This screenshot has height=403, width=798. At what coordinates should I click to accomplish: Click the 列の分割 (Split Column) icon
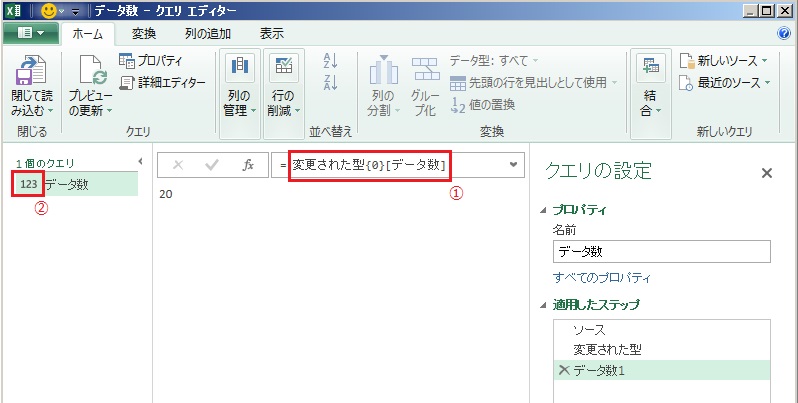(383, 70)
